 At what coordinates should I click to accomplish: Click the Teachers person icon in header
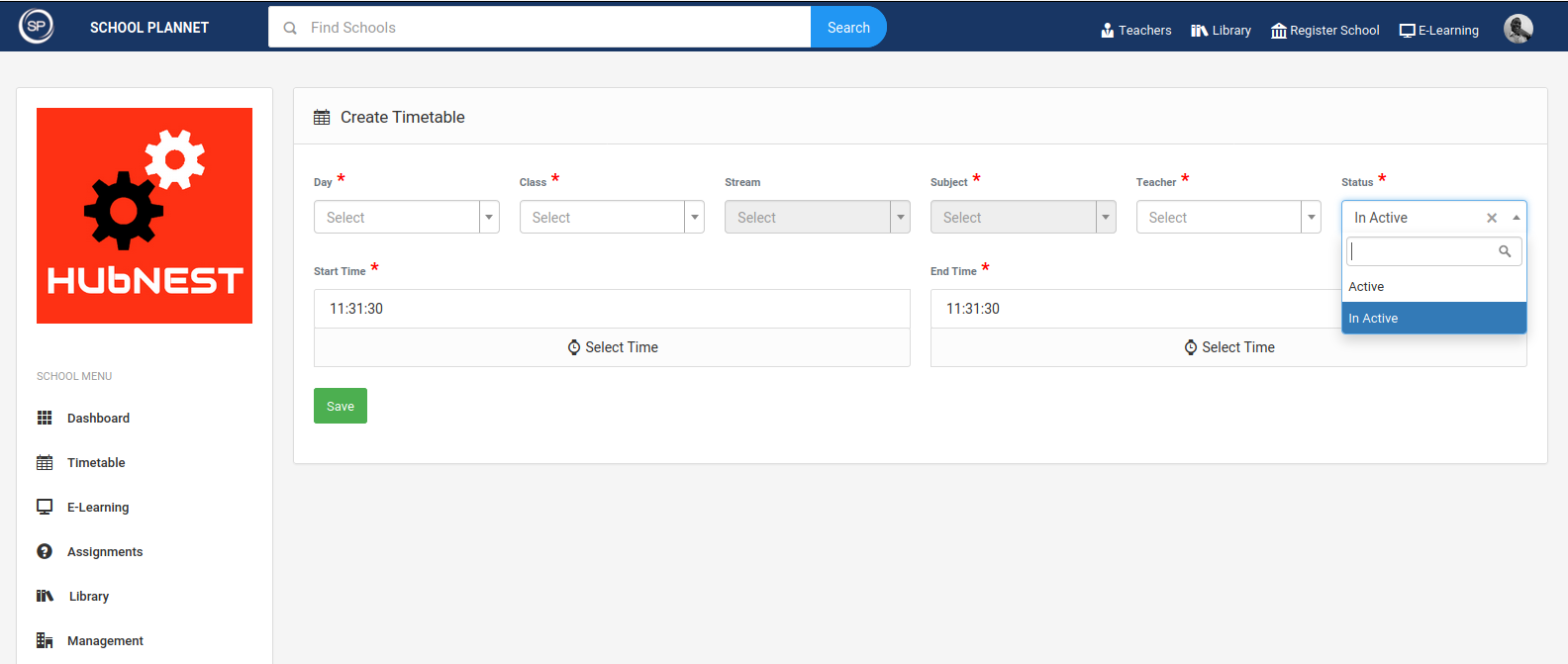(1108, 30)
